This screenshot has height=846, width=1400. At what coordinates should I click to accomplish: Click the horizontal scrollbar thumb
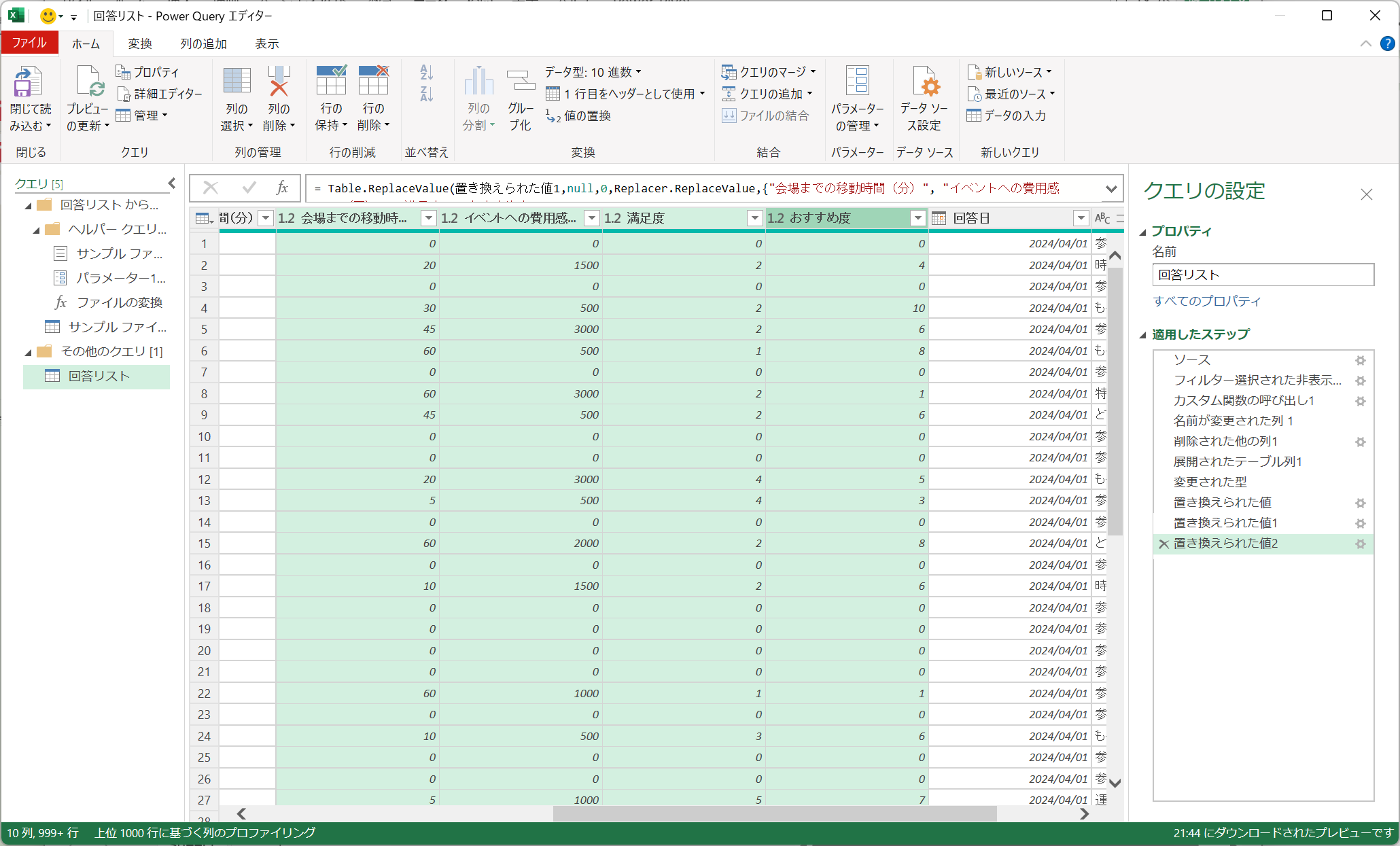click(x=775, y=813)
